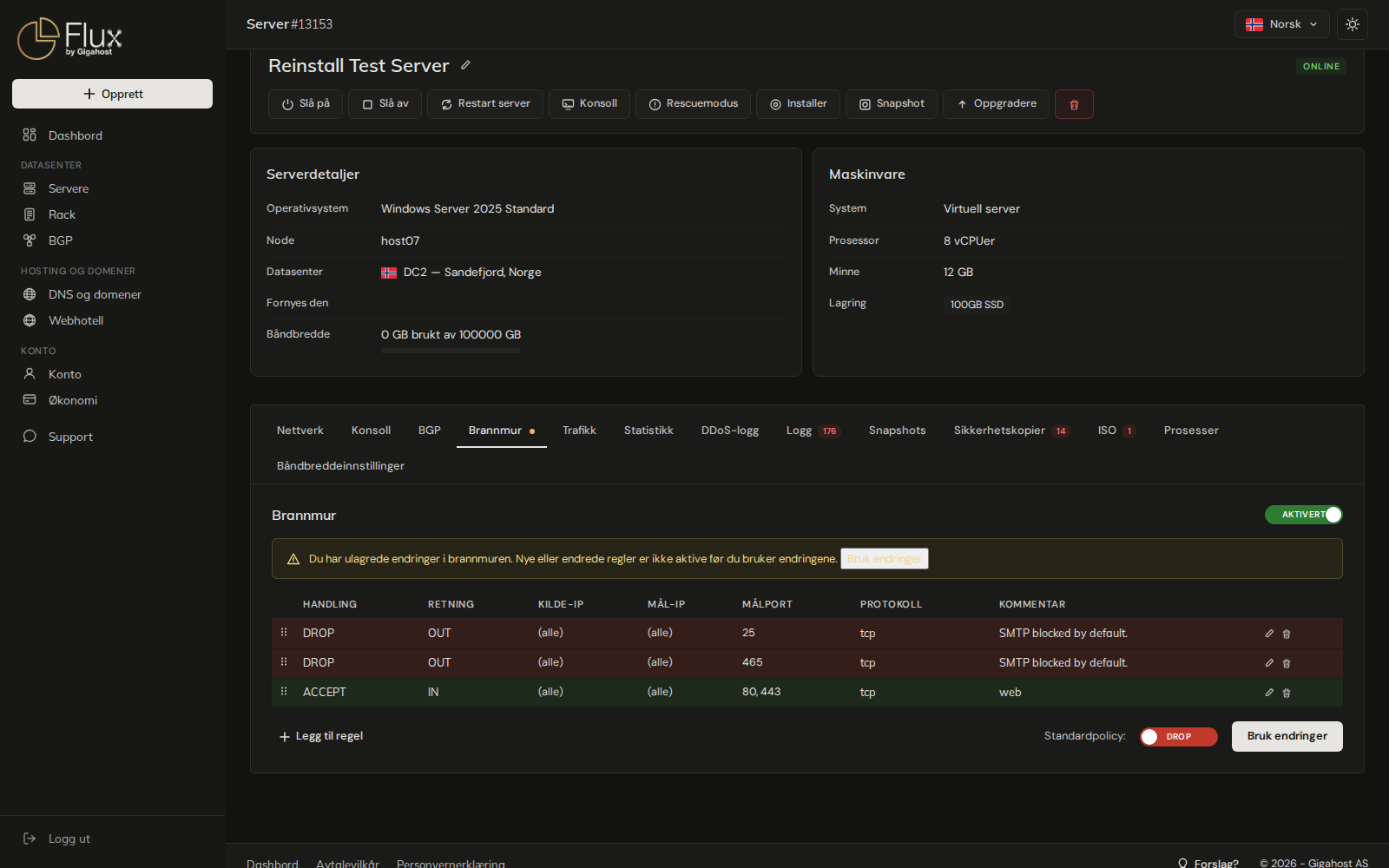The image size is (1389, 868).
Task: Toggle the Standardpolicy DROP switch
Action: 1179,737
